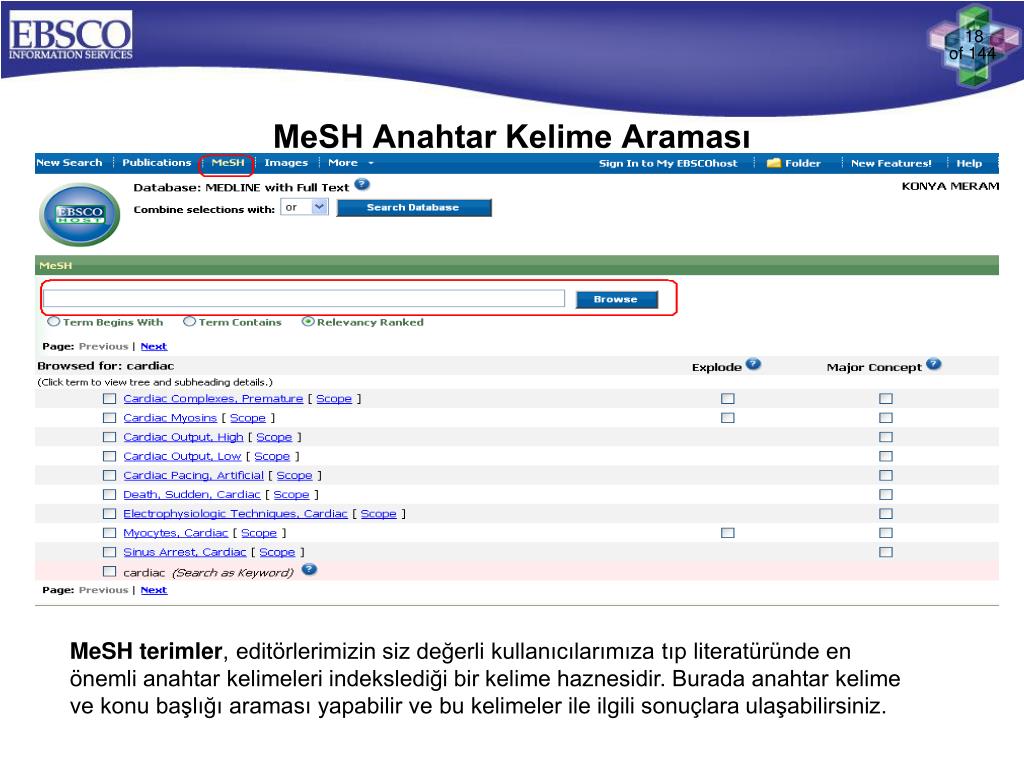Open the Cardiac Output, High term link
This screenshot has height=768, width=1024.
(183, 437)
